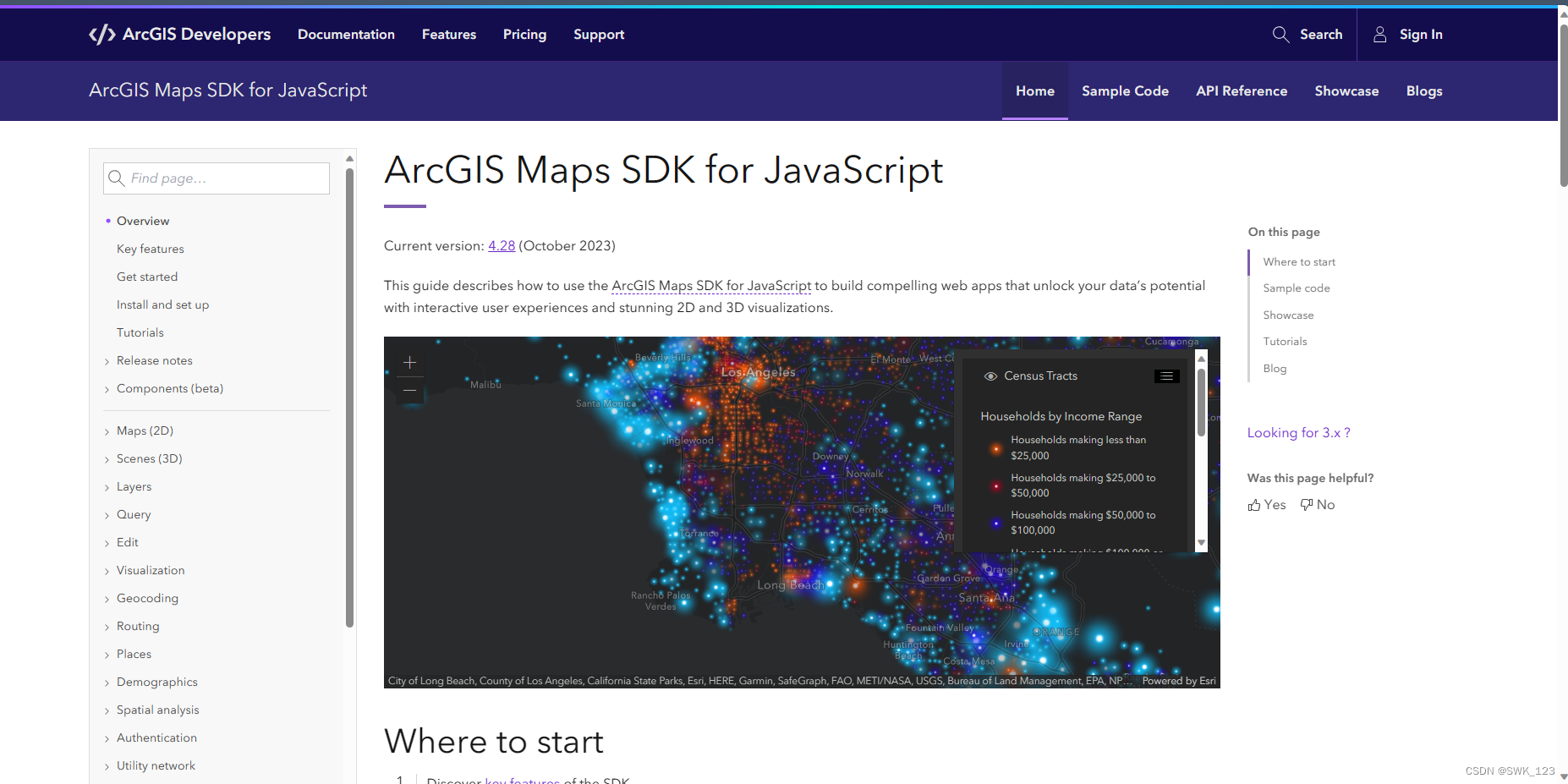Image resolution: width=1568 pixels, height=784 pixels.
Task: Click the red $25,000 to $50,000 legend swatch
Action: coord(996,485)
